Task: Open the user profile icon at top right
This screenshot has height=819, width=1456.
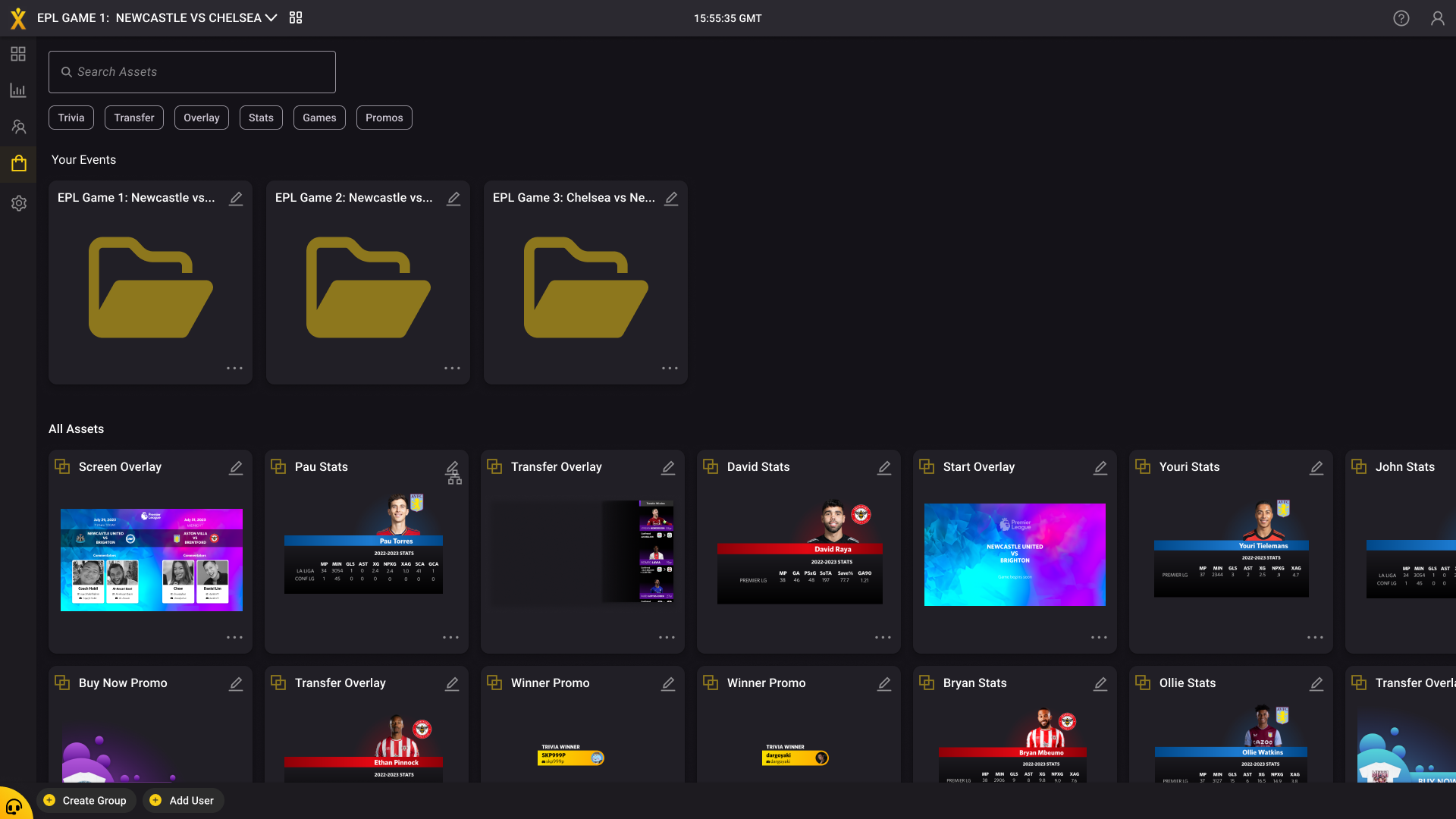Action: click(1438, 17)
